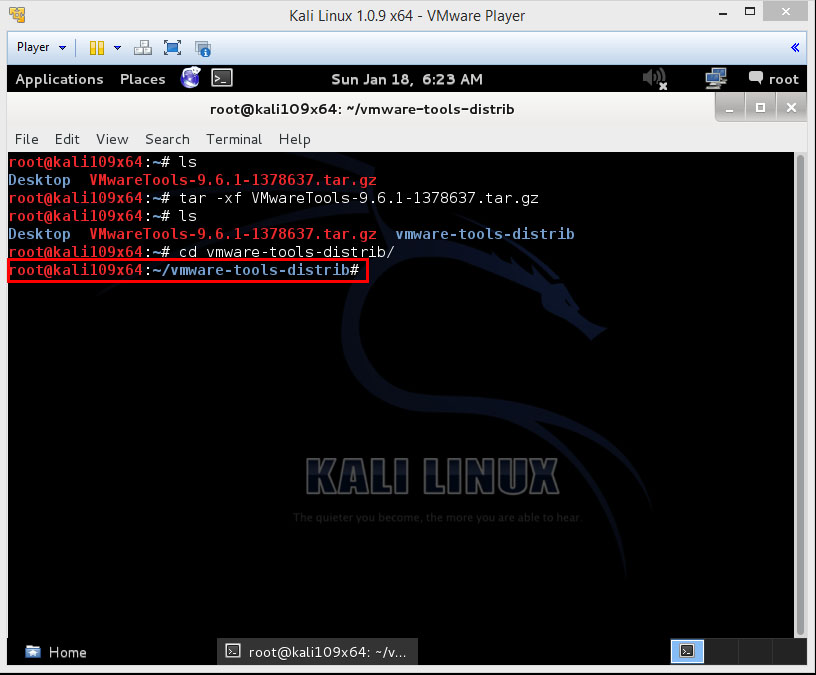This screenshot has height=675, width=816.
Task: Maximize the terminal window
Action: pyautogui.click(x=760, y=108)
